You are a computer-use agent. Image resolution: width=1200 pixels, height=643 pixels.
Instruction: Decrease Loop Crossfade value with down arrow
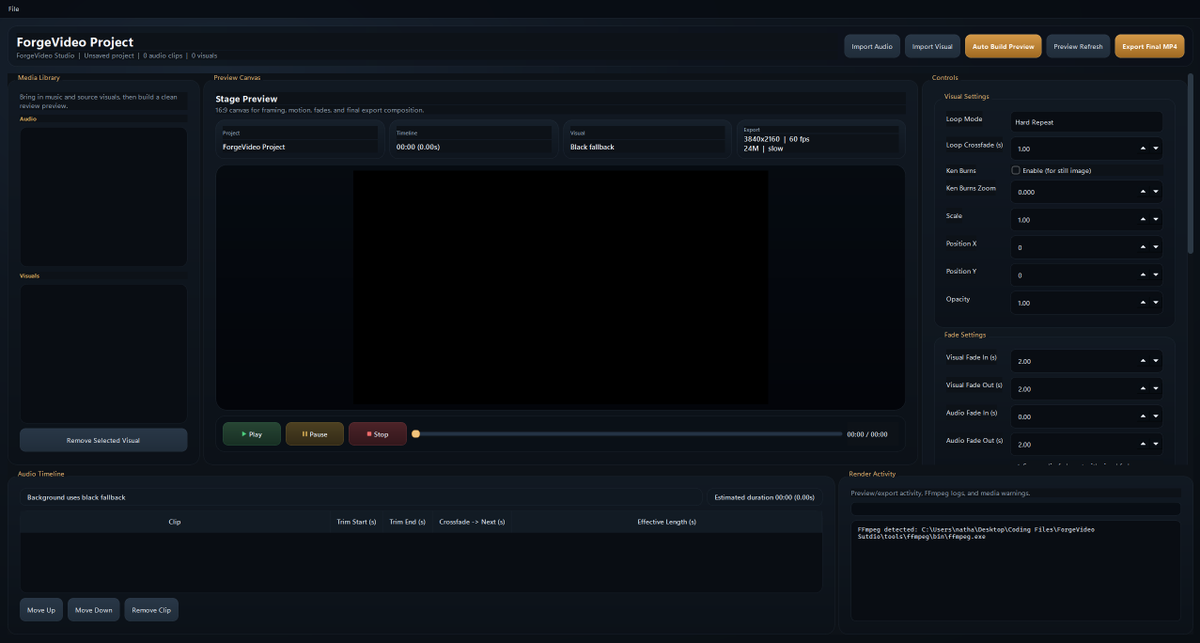[1156, 149]
